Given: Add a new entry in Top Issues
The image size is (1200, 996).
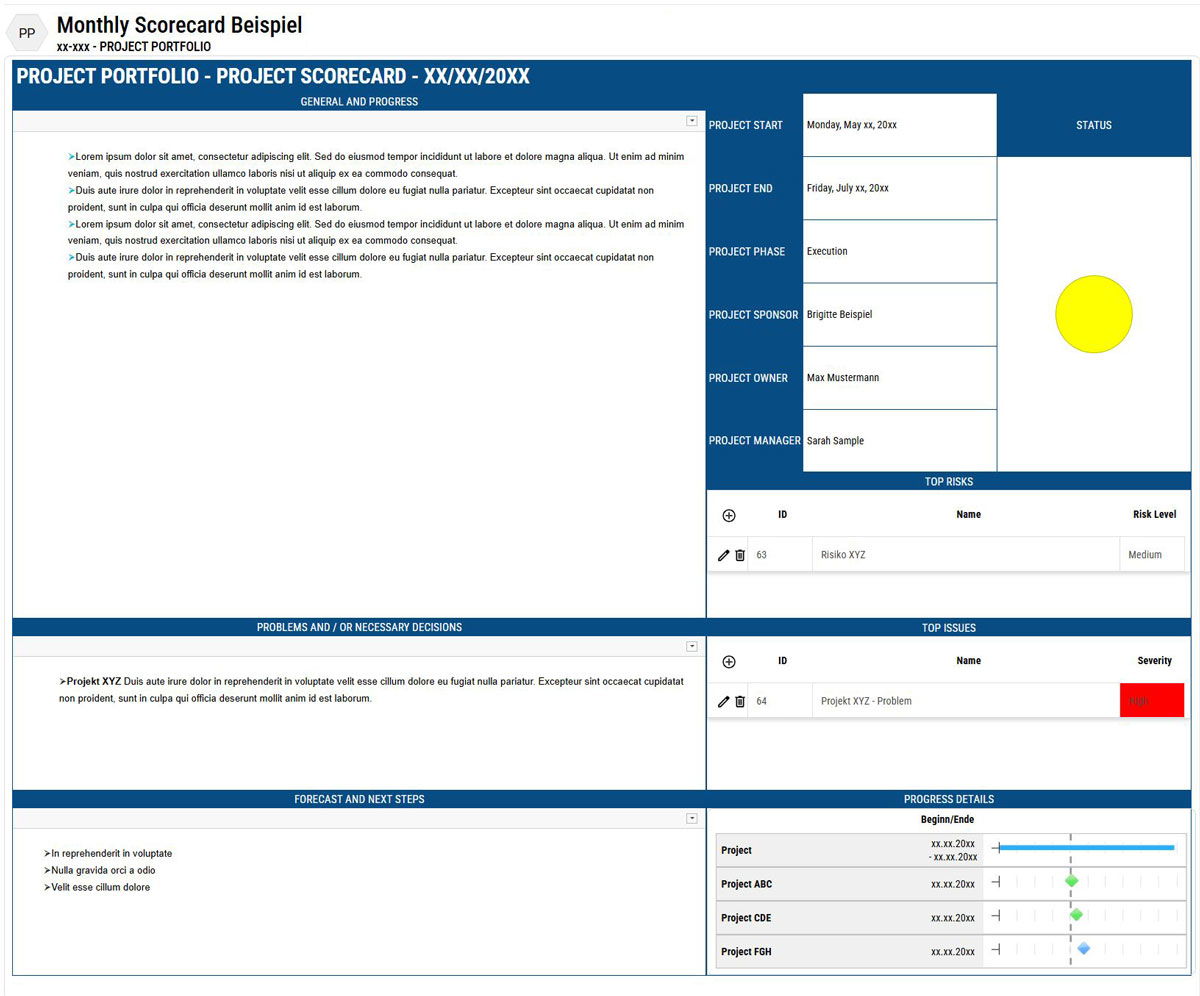Looking at the screenshot, I should [x=728, y=661].
